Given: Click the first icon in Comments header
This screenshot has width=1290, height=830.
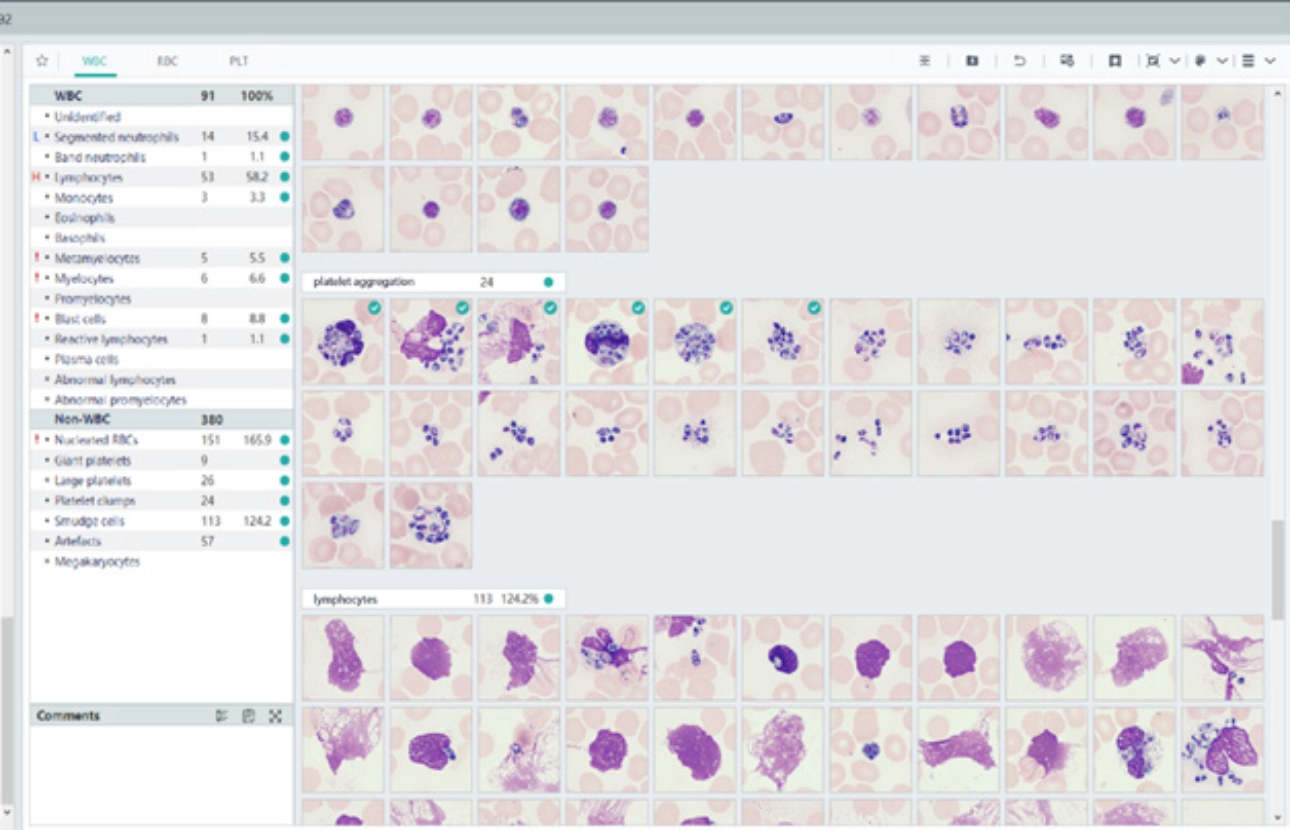Looking at the screenshot, I should pos(222,716).
